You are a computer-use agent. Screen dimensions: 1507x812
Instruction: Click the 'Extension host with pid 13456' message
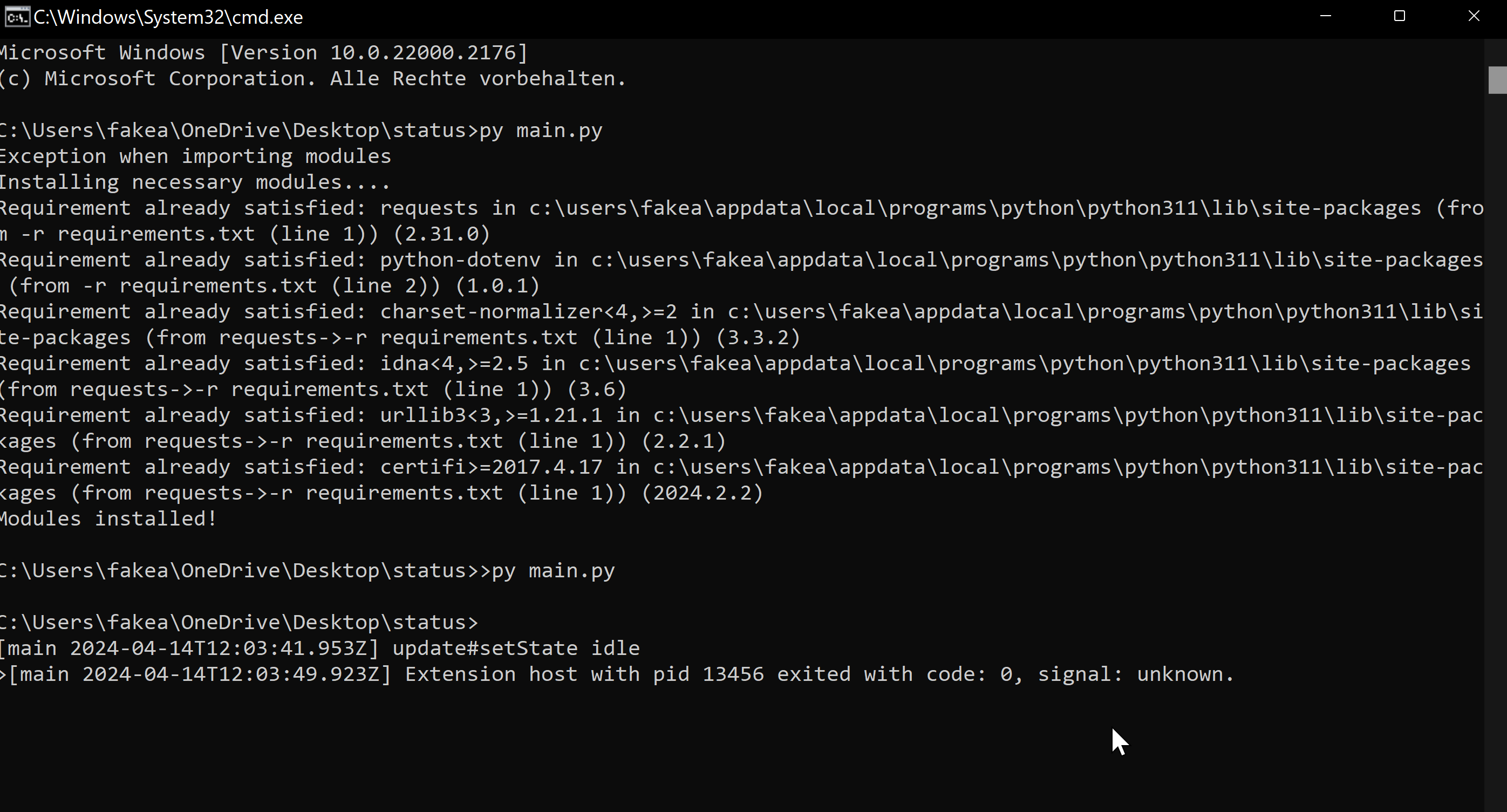(x=584, y=674)
